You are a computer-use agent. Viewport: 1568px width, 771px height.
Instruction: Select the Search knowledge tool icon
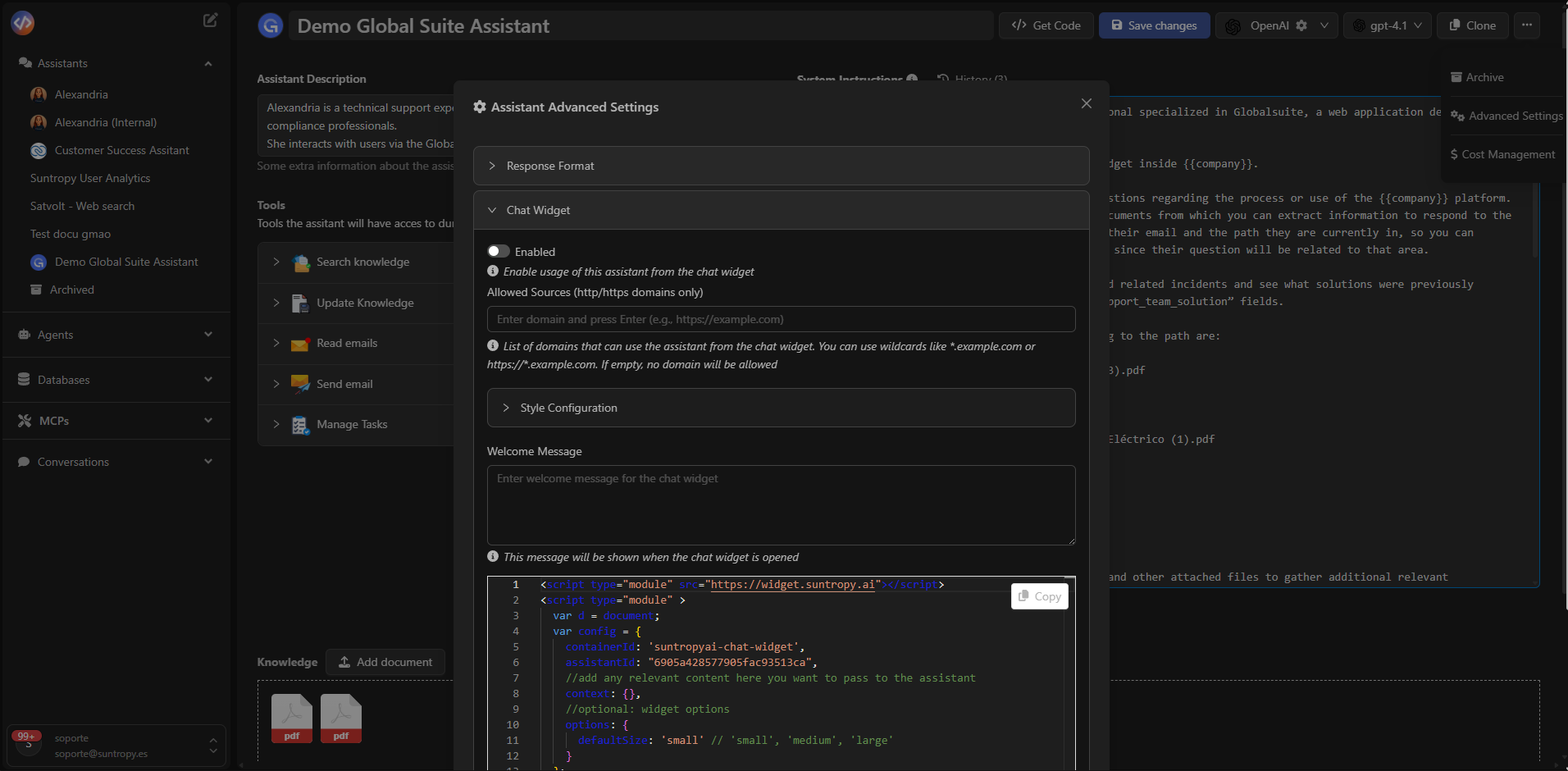(302, 262)
